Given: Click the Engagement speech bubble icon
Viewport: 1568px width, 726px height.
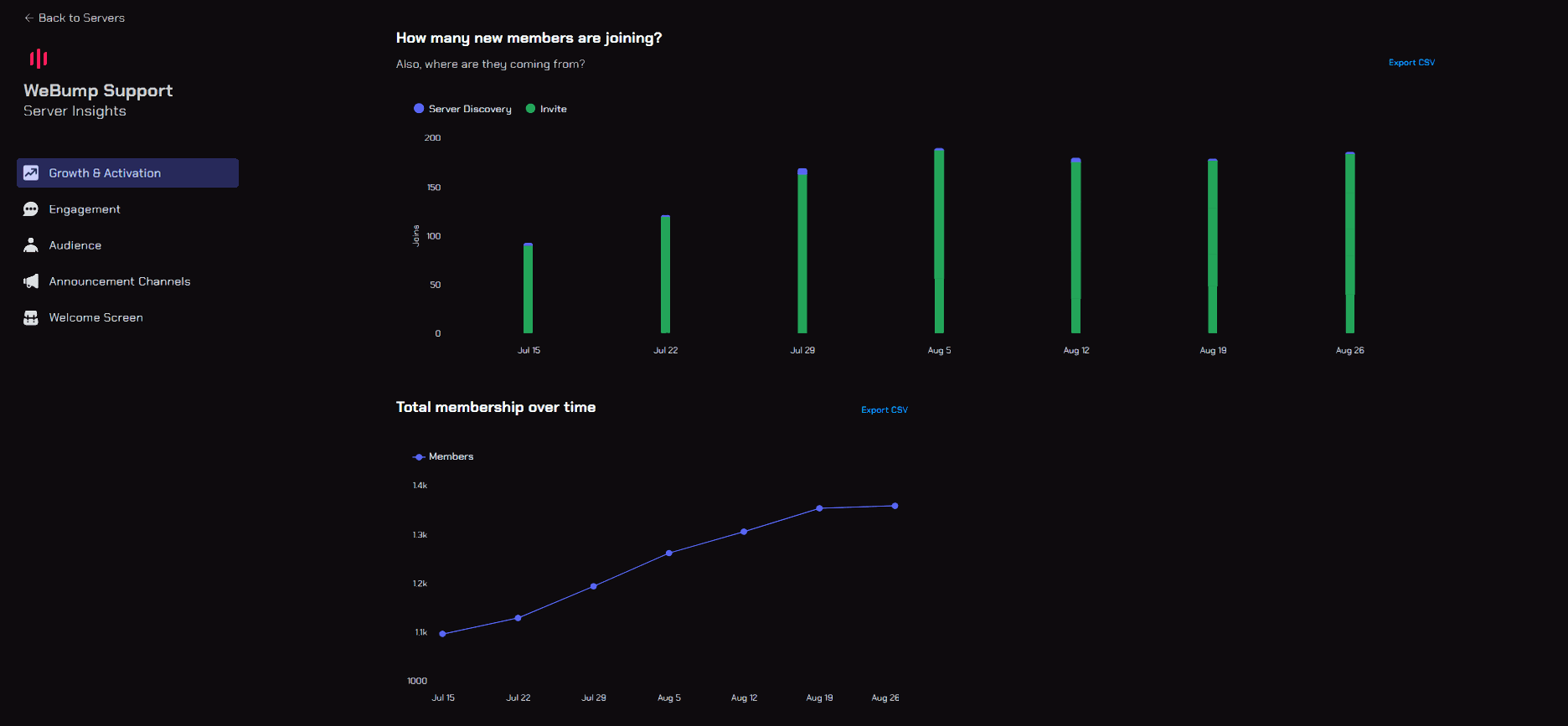Looking at the screenshot, I should click(31, 209).
